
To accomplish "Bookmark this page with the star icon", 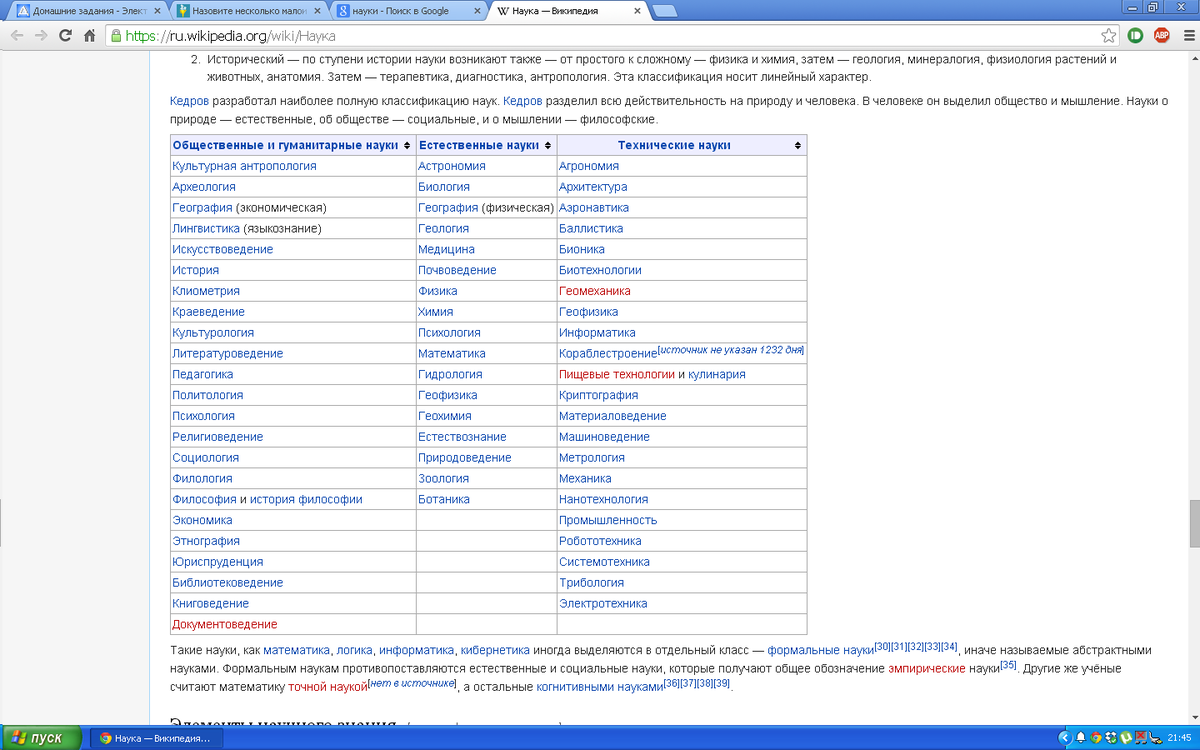I will [1109, 35].
